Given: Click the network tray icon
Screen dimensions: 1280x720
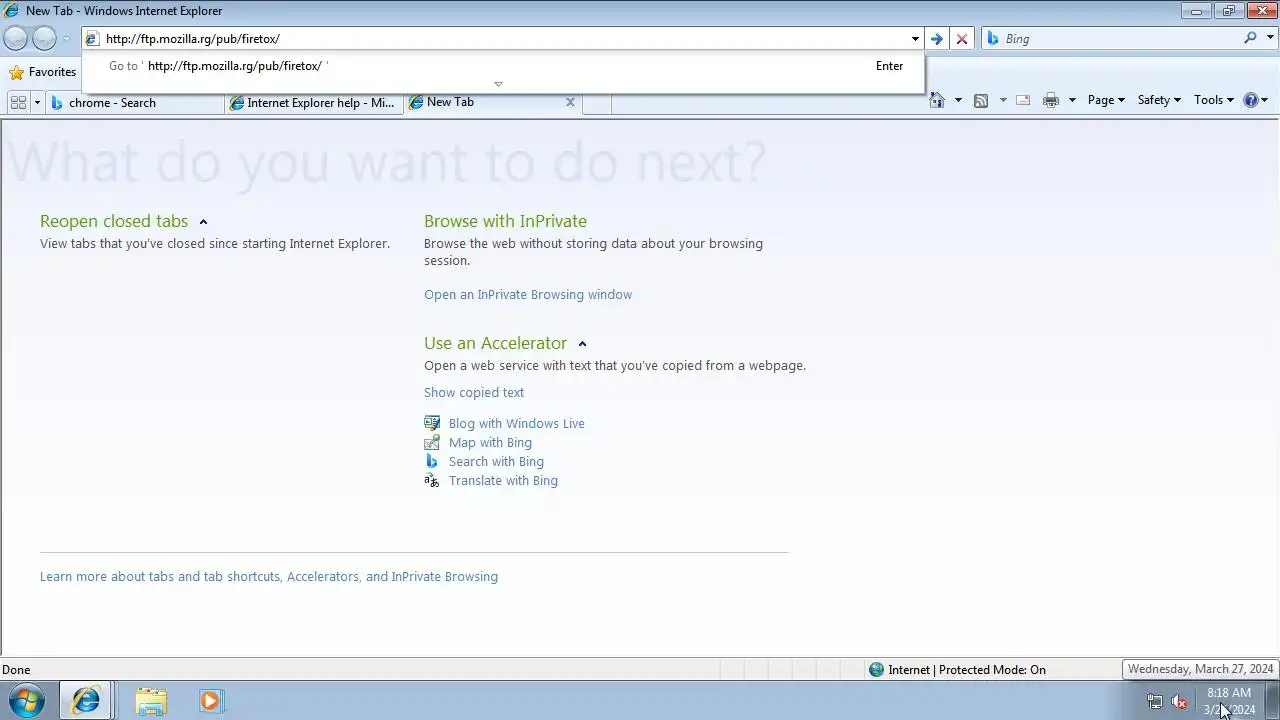Looking at the screenshot, I should click(x=1154, y=702).
